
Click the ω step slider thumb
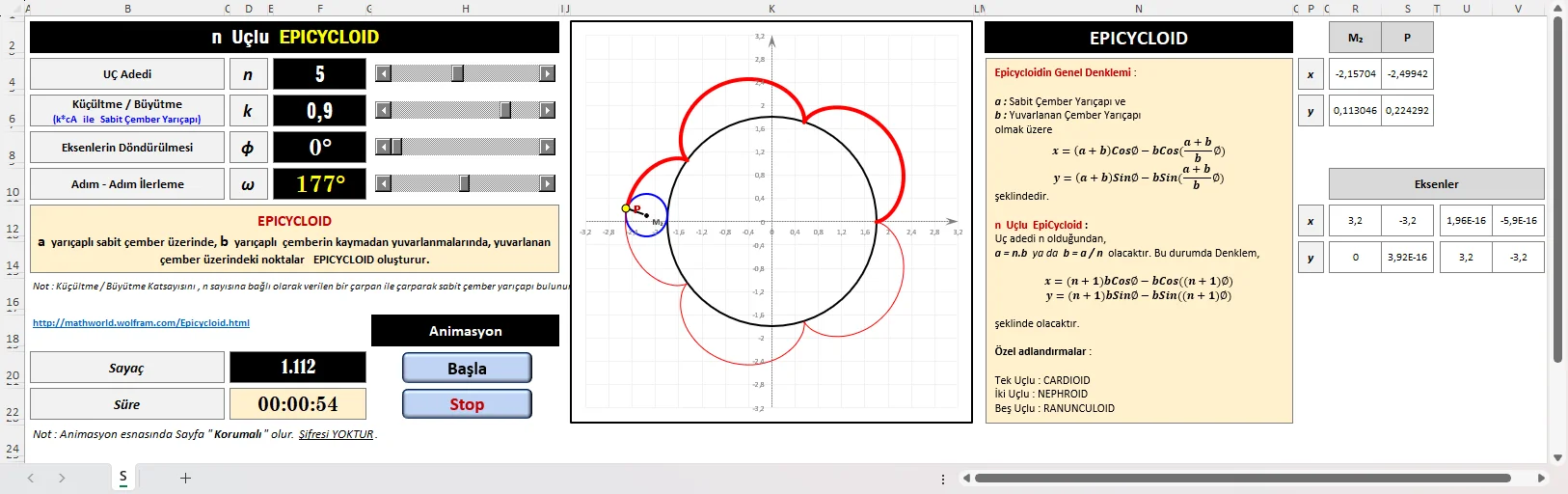(x=465, y=183)
